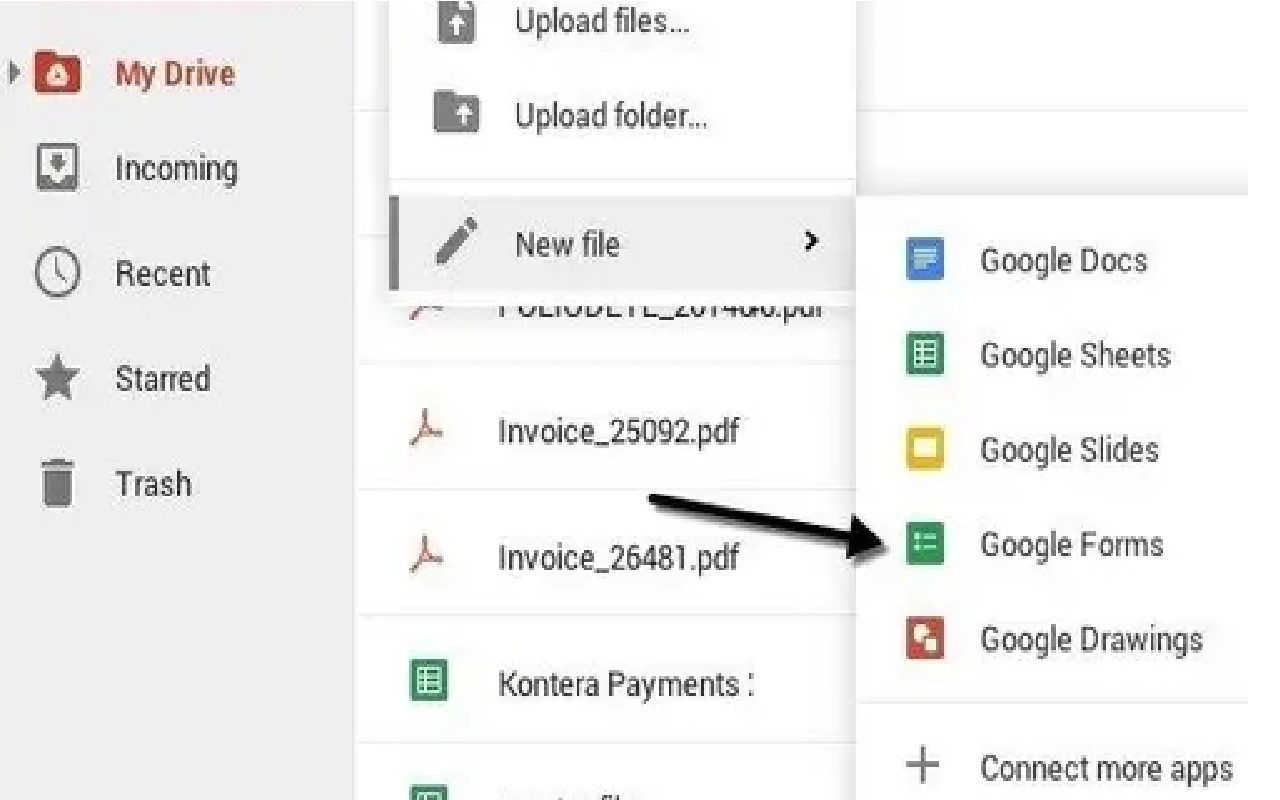
Task: Click the New file pencil icon
Action: pos(457,242)
